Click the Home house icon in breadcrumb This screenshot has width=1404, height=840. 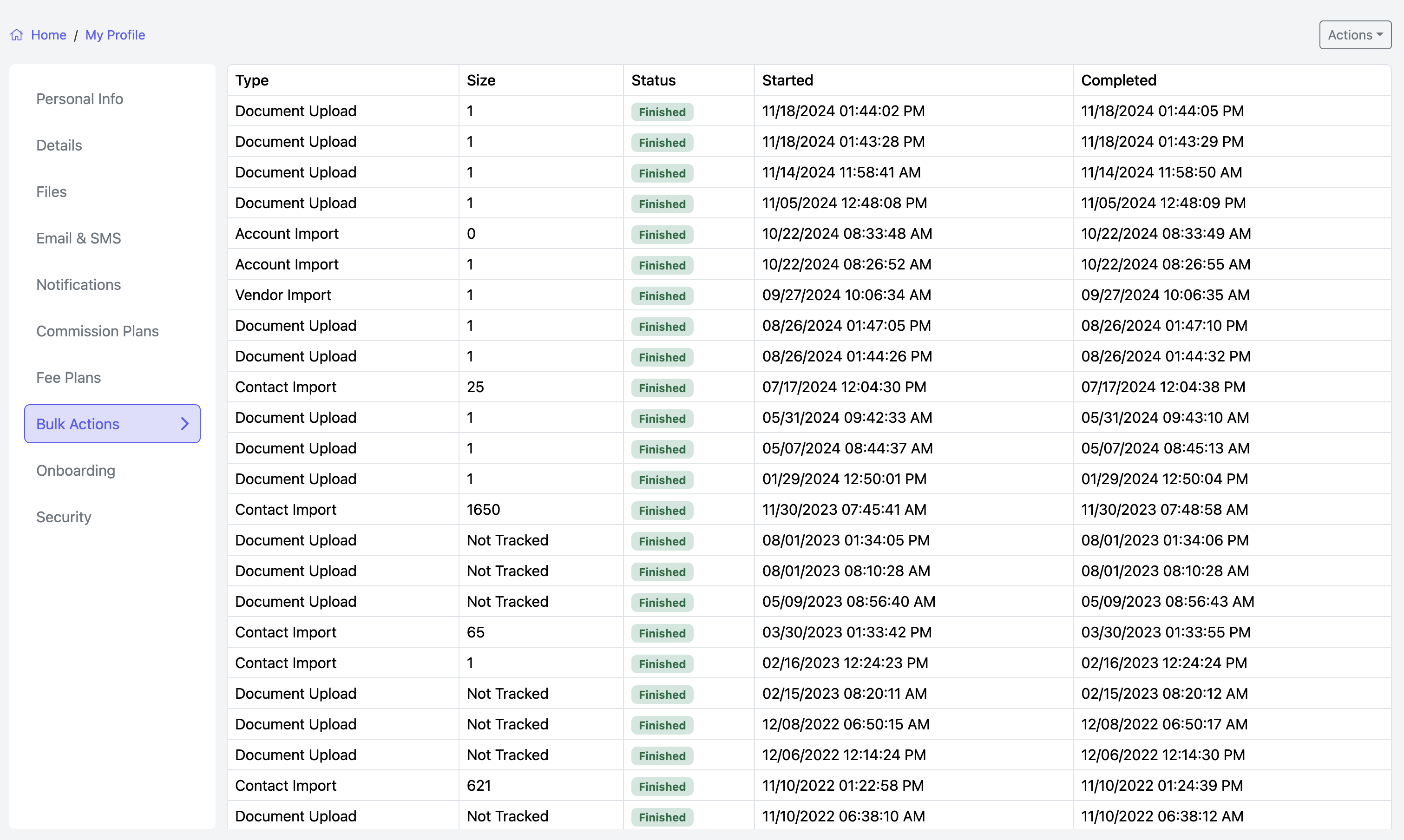[16, 35]
